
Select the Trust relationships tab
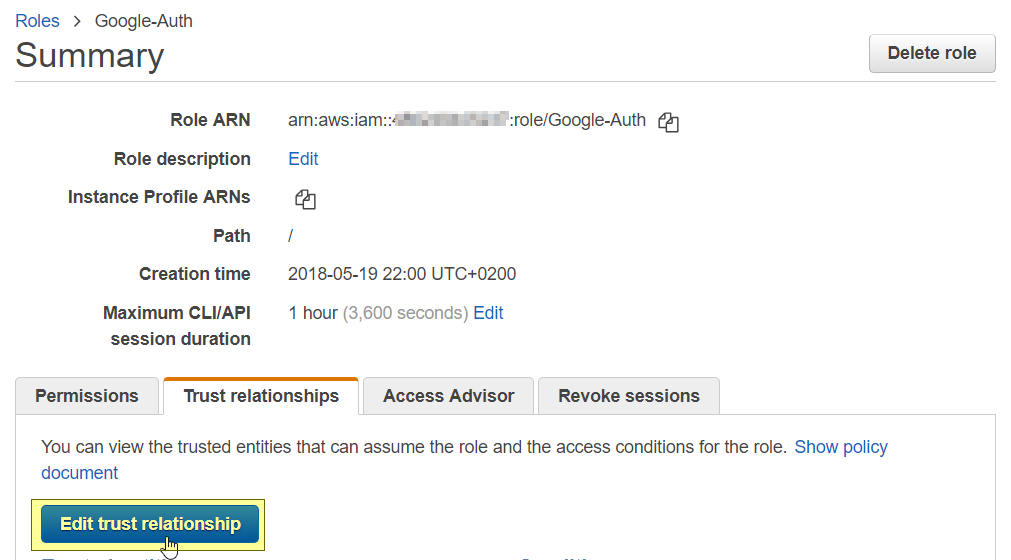pyautogui.click(x=261, y=396)
